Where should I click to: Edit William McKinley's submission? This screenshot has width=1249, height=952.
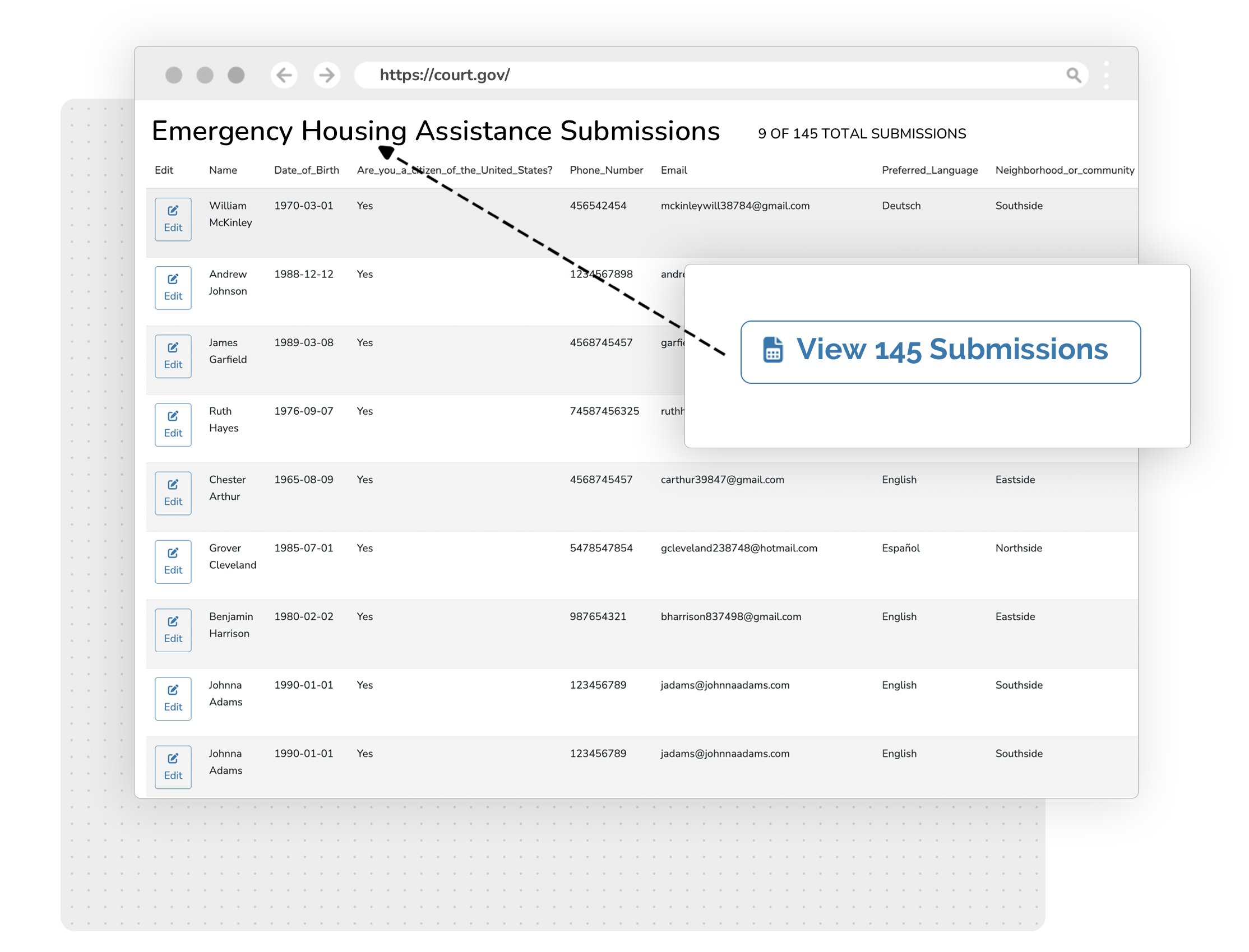173,219
